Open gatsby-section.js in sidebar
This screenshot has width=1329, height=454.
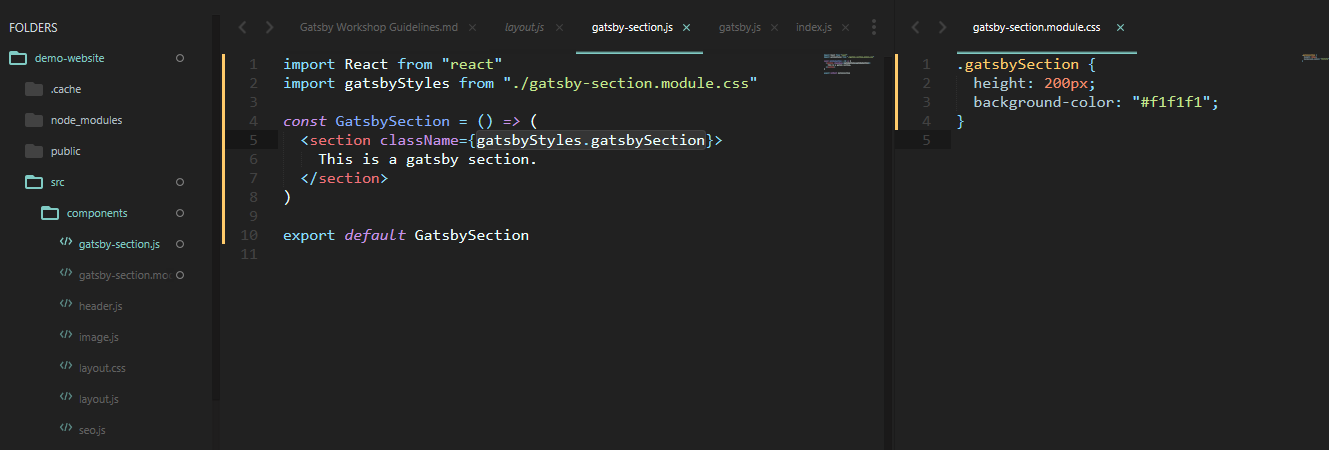pos(119,244)
